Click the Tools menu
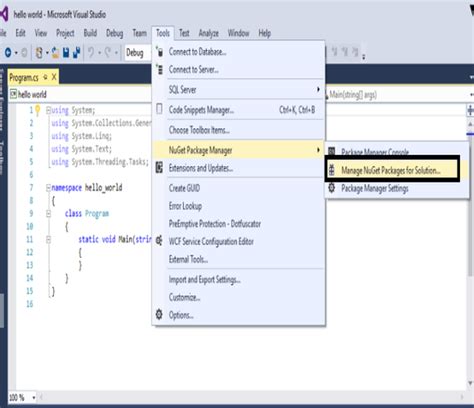The height and width of the screenshot is (408, 474). click(163, 33)
